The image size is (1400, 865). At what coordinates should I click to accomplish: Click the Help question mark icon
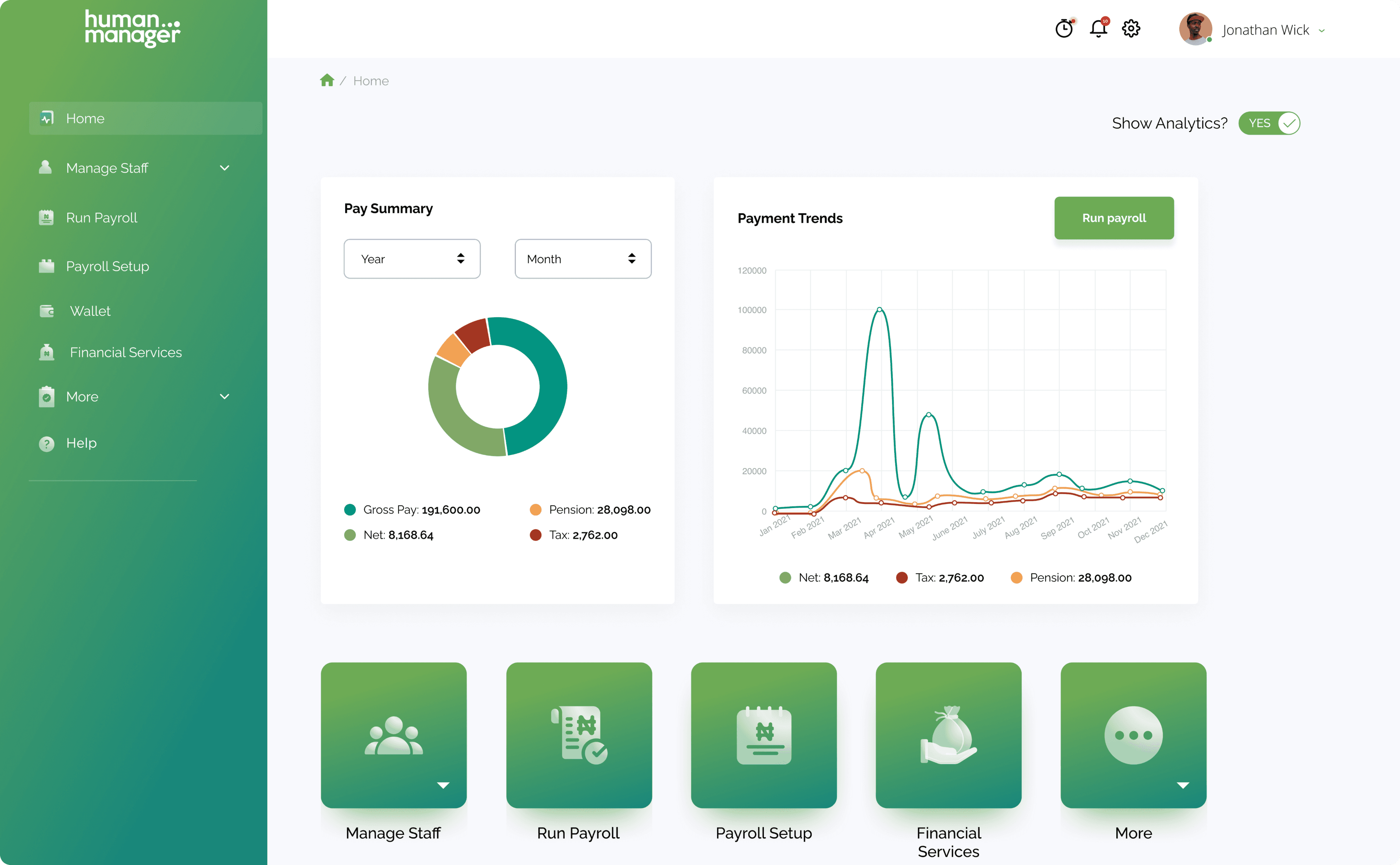point(46,443)
